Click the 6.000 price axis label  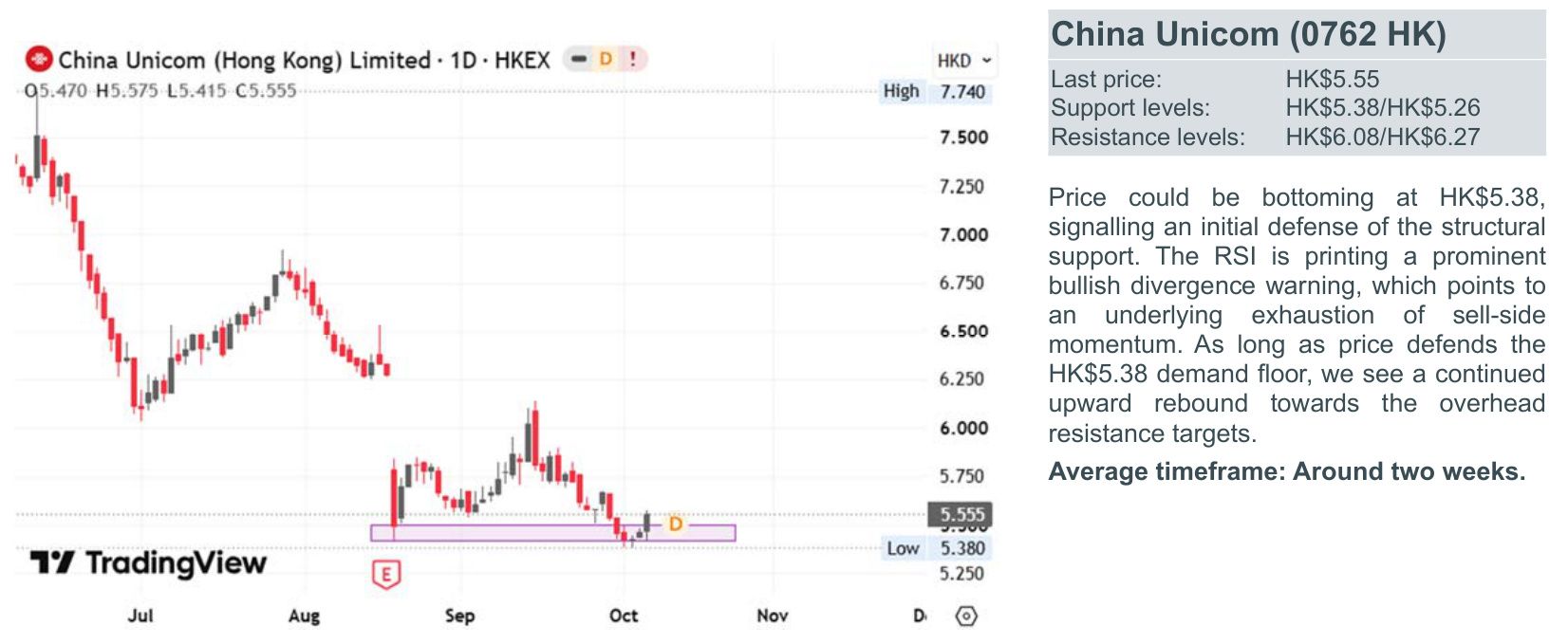[963, 428]
